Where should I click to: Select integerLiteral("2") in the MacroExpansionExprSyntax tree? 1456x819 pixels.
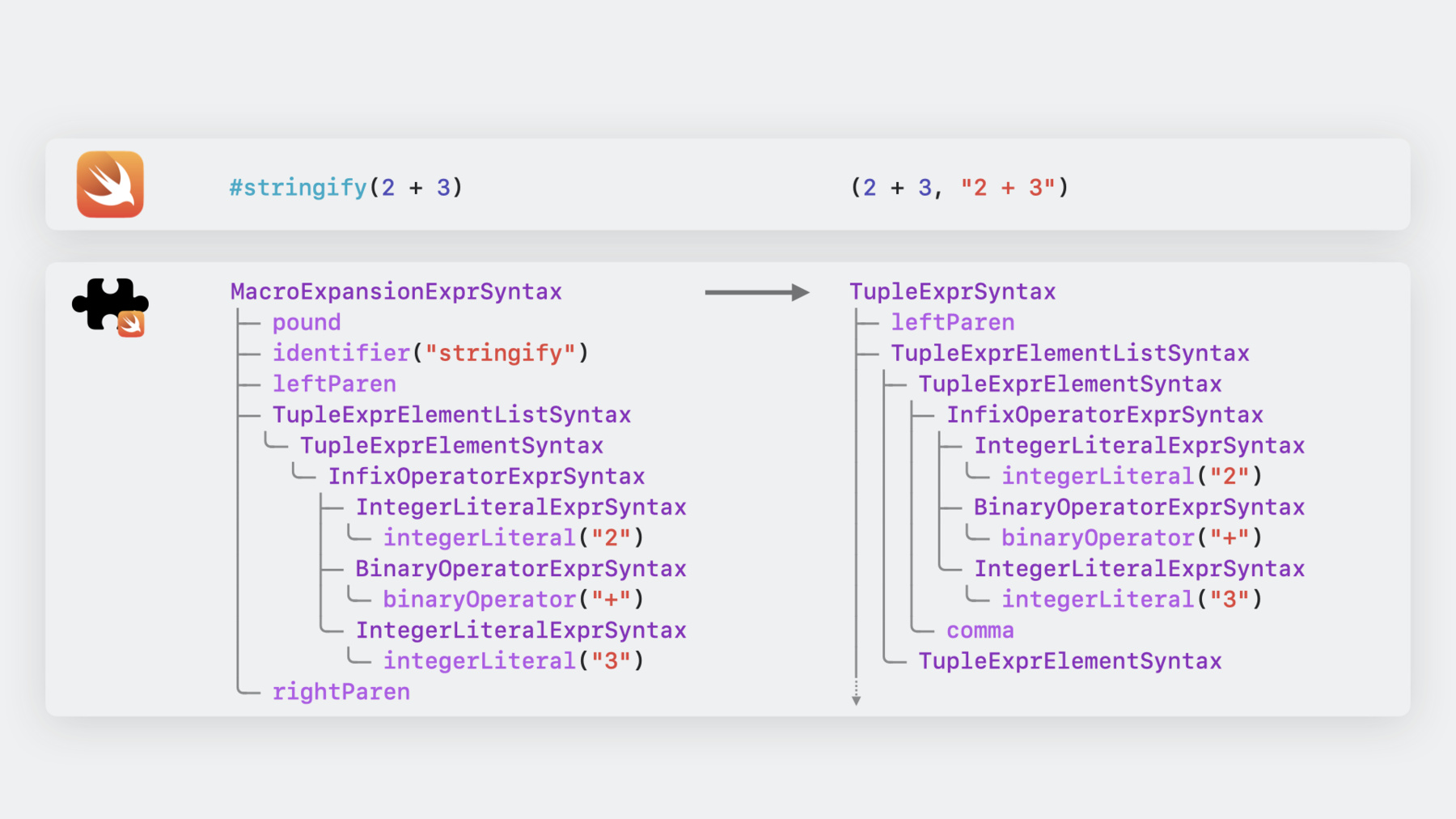pyautogui.click(x=514, y=537)
